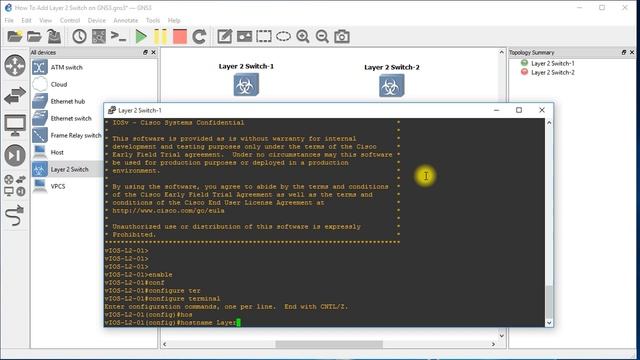Click the zoom in magnifier icon
Viewport: 640px width, 360px height.
[303, 37]
